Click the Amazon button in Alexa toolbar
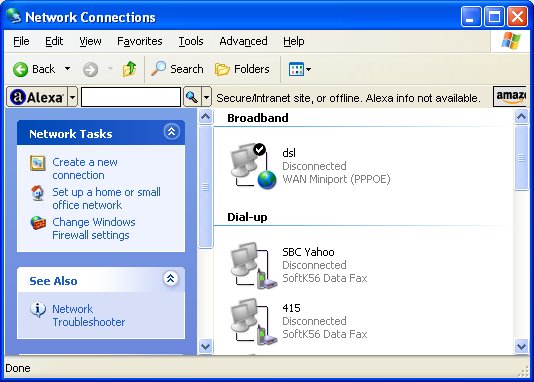This screenshot has height=382, width=534. point(509,96)
